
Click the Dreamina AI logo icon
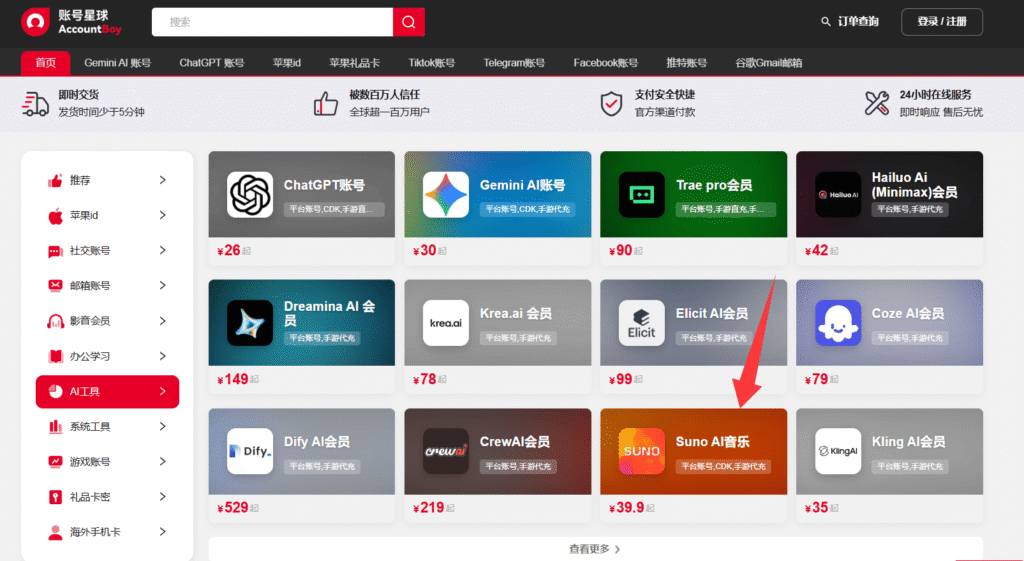(250, 323)
